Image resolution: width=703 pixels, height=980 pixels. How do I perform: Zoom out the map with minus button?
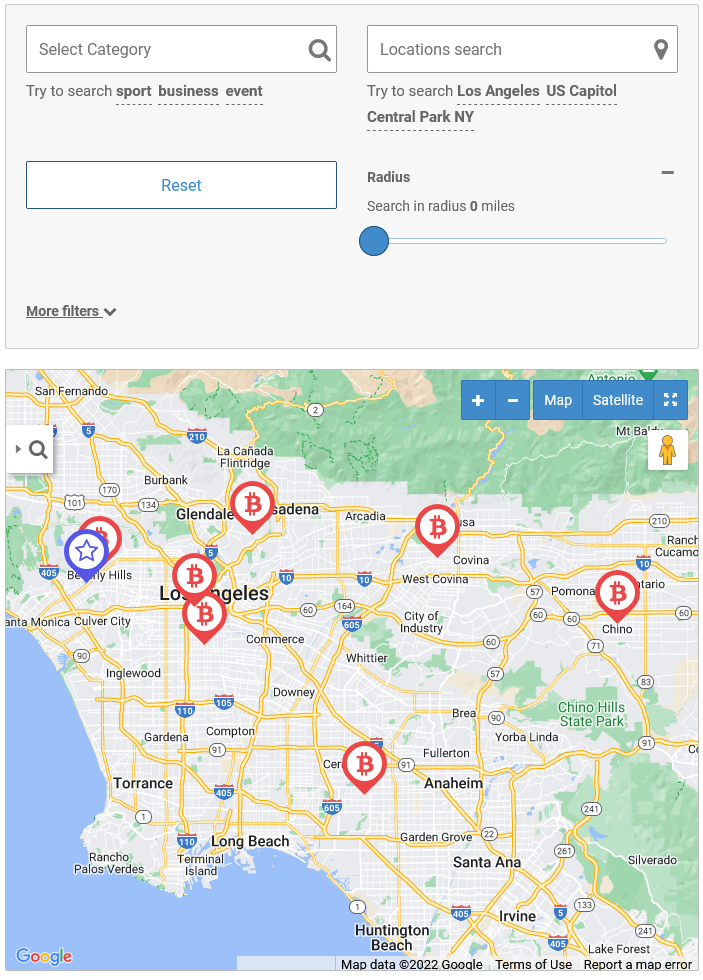pyautogui.click(x=513, y=400)
